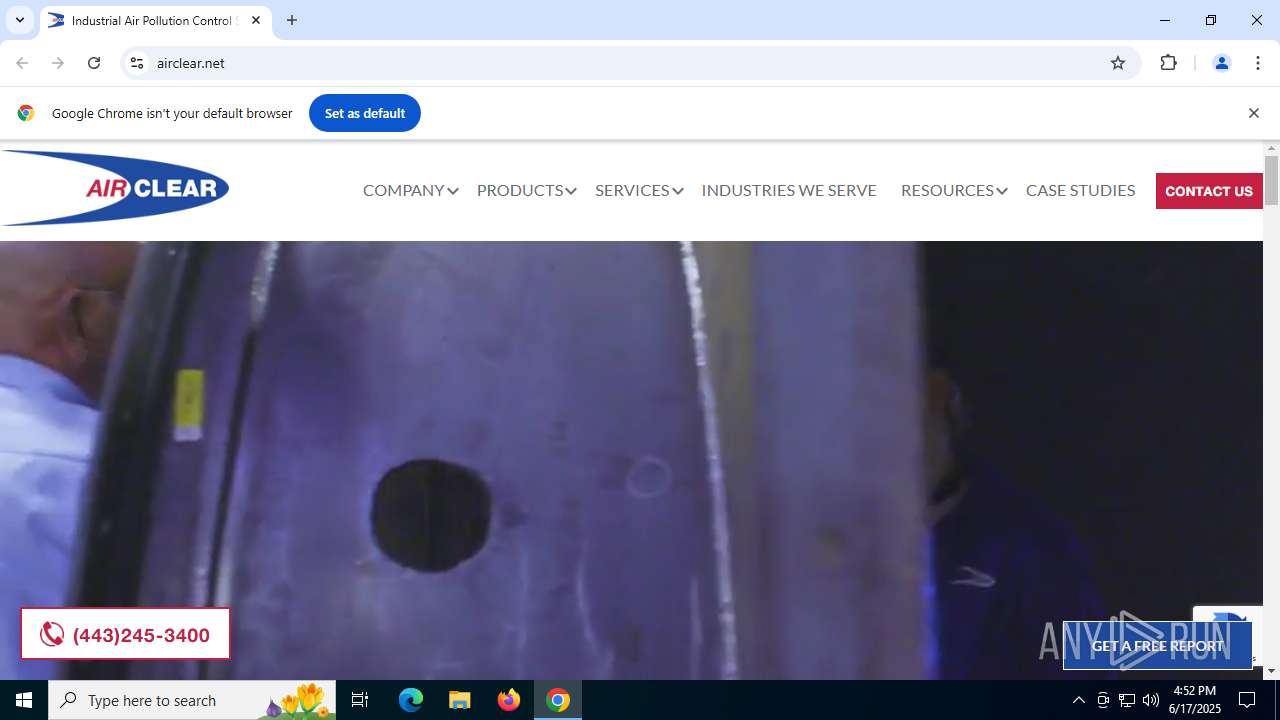Viewport: 1280px width, 720px height.
Task: Expand the SERVICES menu
Action: click(639, 190)
